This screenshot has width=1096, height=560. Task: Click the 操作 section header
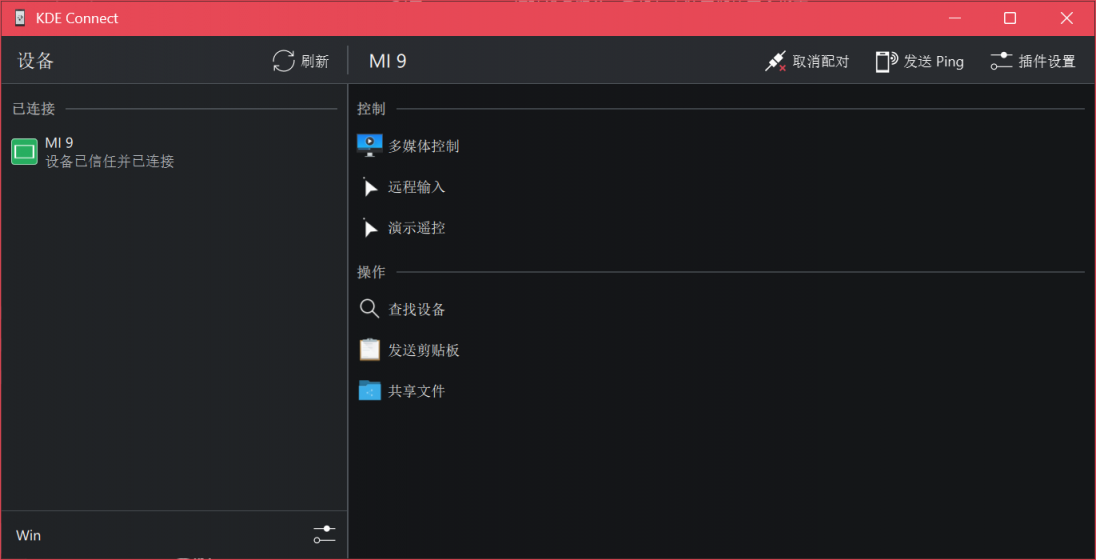click(371, 272)
